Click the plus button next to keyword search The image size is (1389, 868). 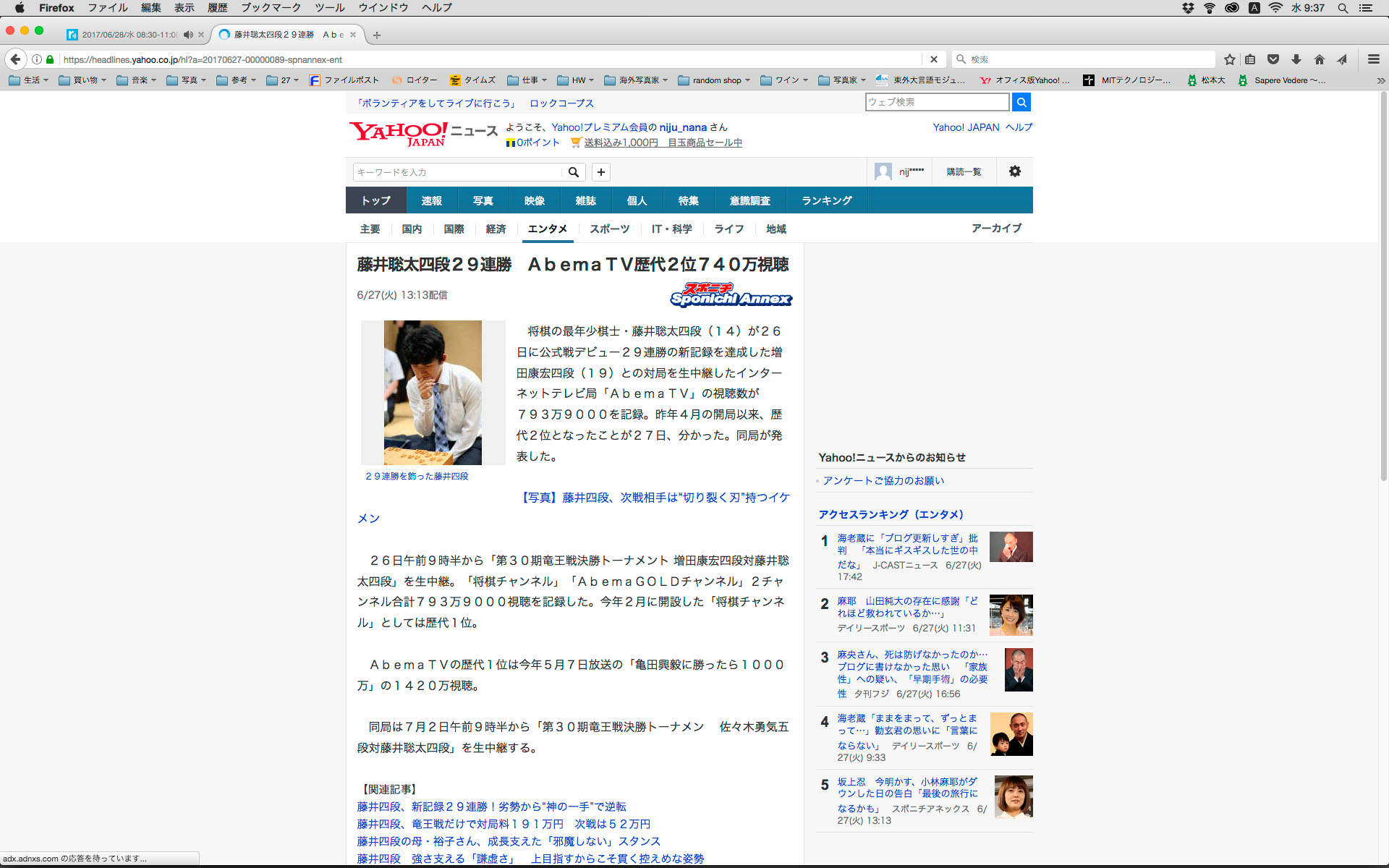[x=600, y=172]
